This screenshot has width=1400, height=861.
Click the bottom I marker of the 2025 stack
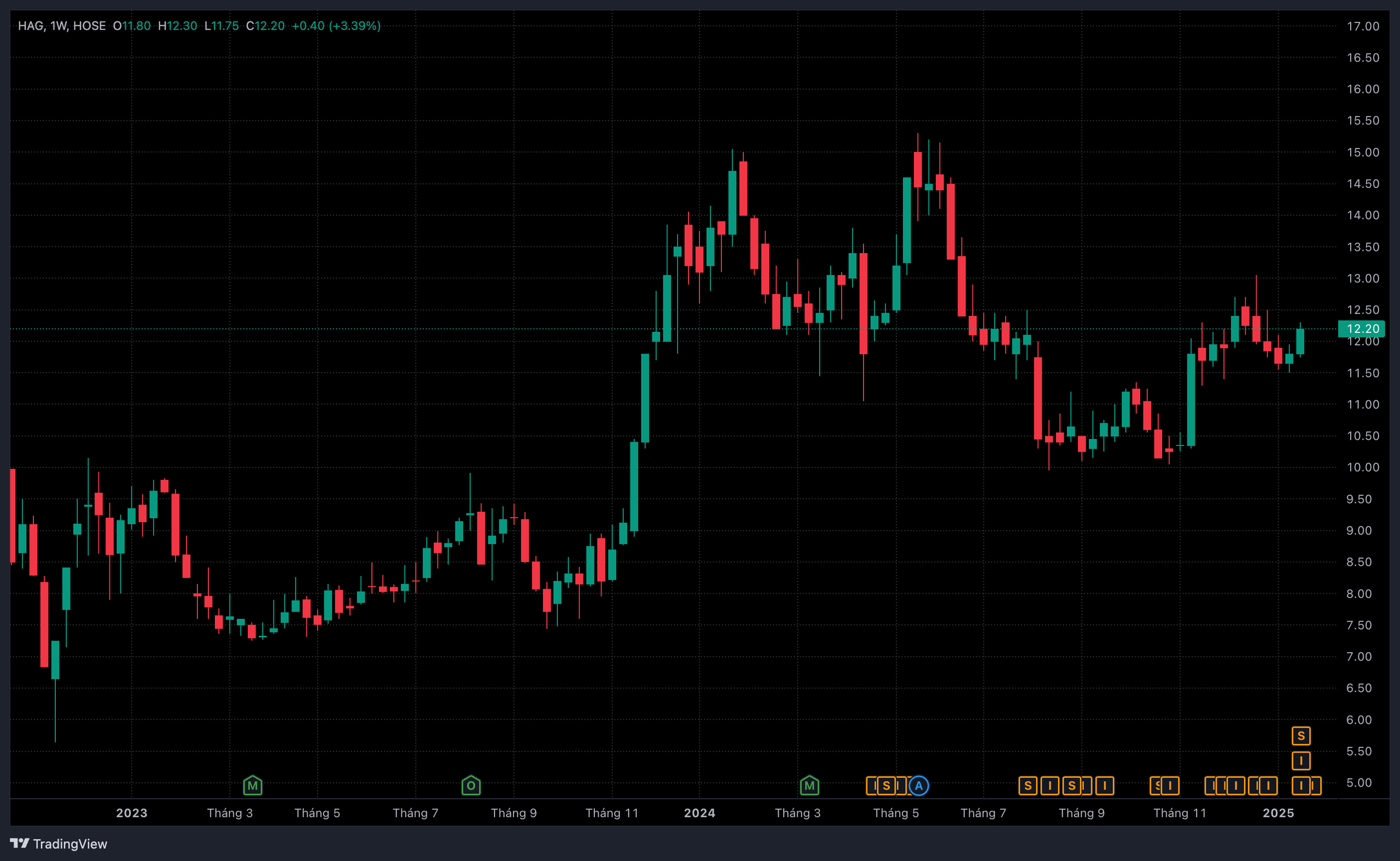(1301, 786)
